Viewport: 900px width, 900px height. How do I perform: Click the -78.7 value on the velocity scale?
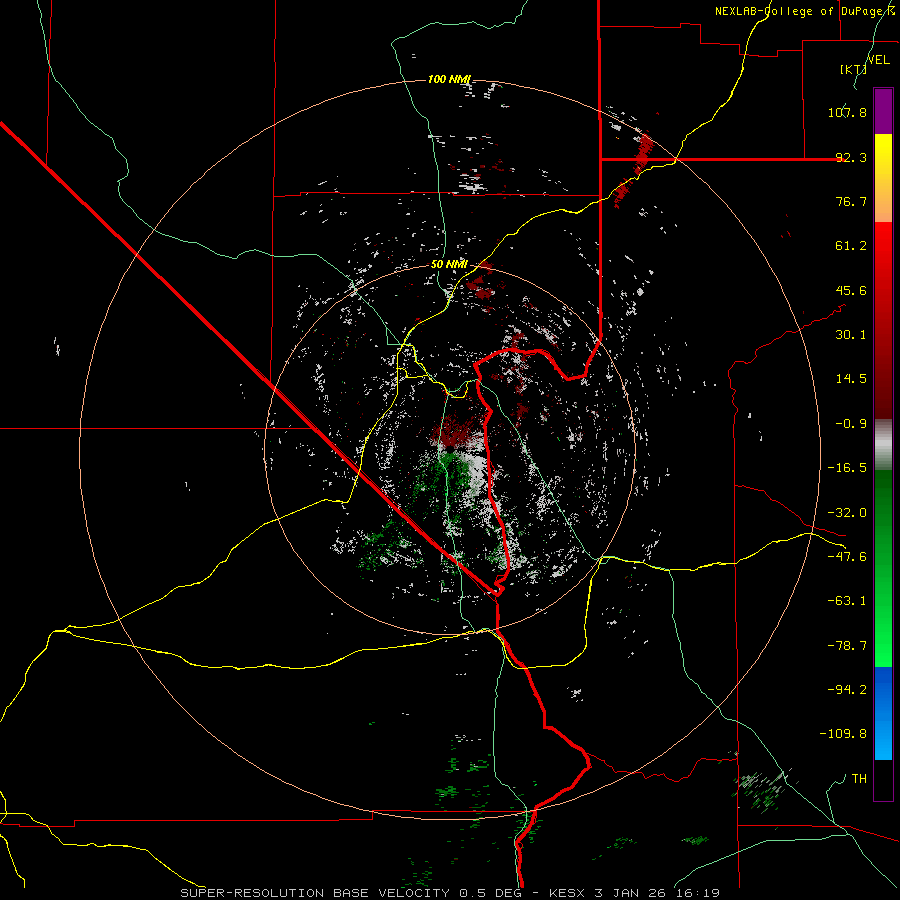coord(847,646)
